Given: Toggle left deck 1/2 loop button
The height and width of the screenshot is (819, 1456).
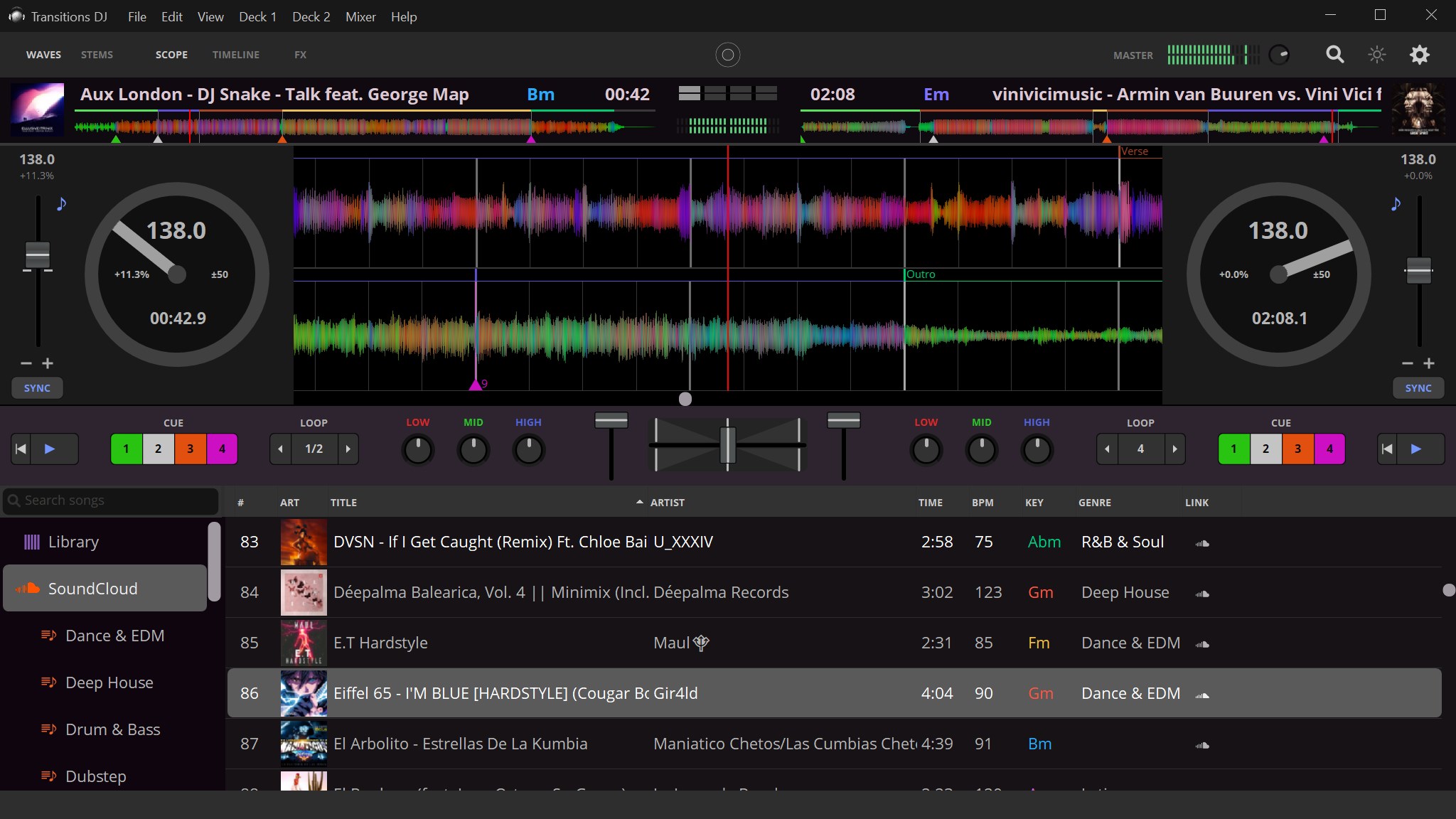Looking at the screenshot, I should [314, 449].
